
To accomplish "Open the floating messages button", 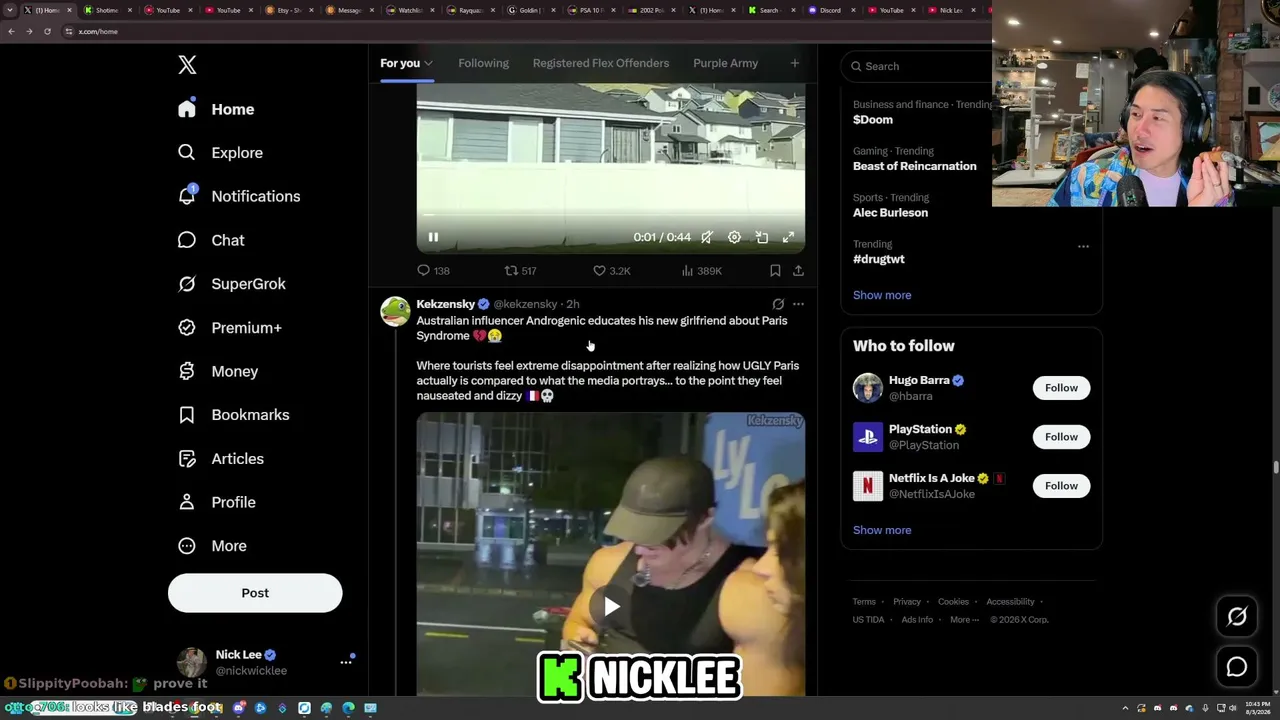I will (x=1237, y=667).
